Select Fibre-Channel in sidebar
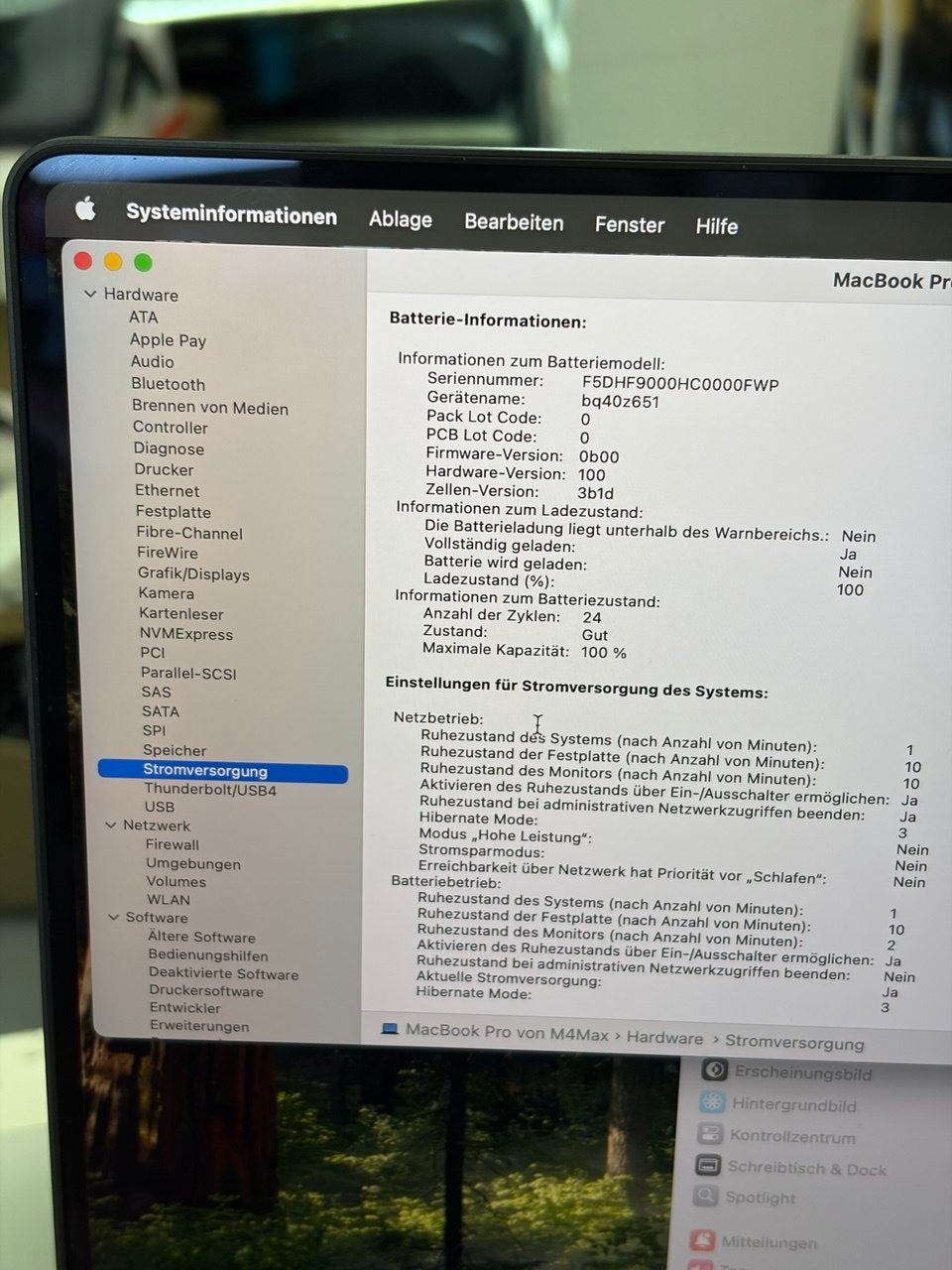Screen dimensions: 952x1270 pyautogui.click(x=189, y=533)
